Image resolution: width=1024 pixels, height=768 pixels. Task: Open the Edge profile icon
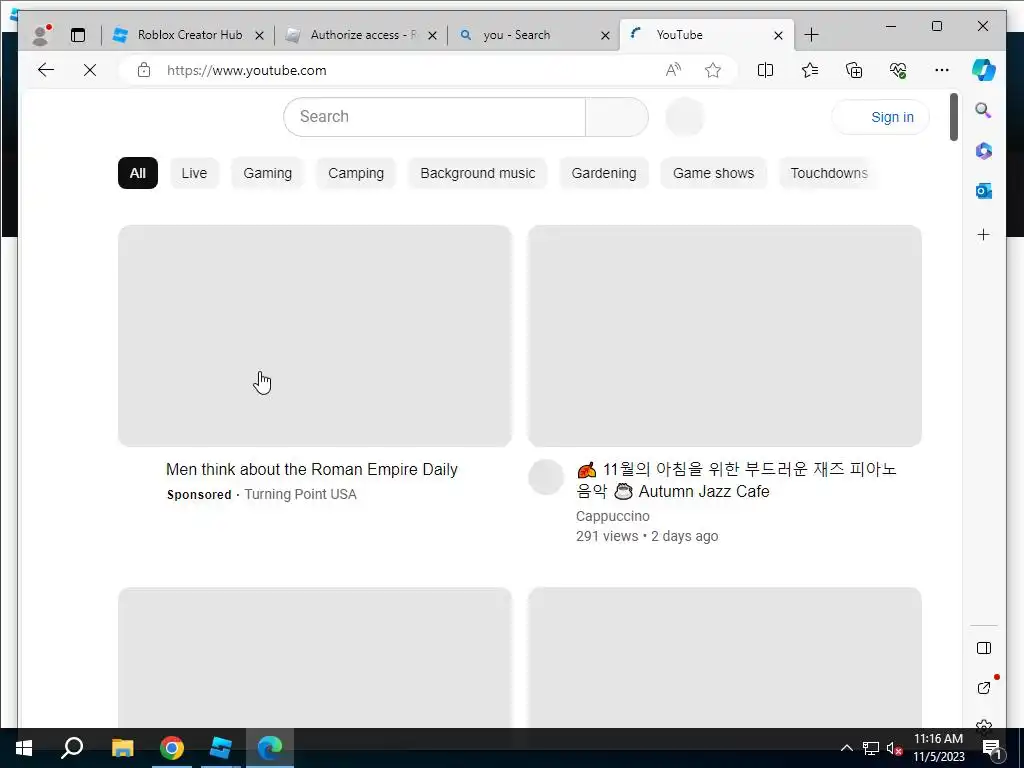(41, 35)
